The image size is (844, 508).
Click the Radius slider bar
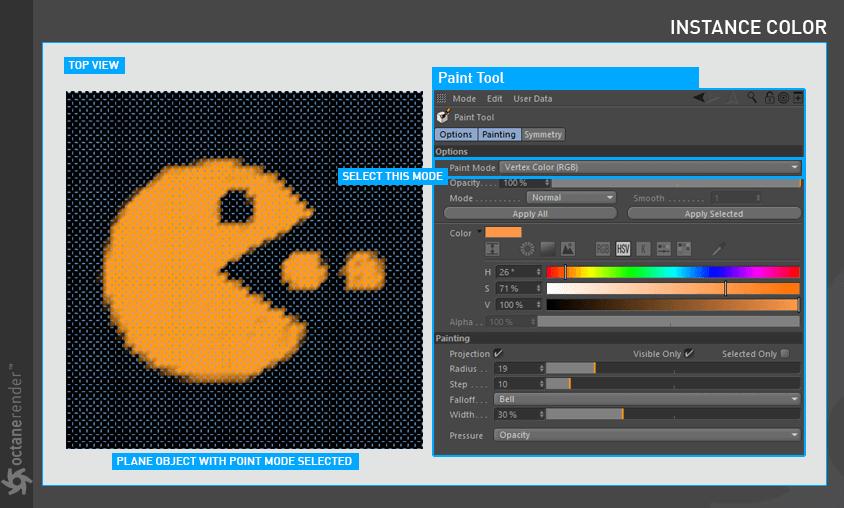click(673, 369)
